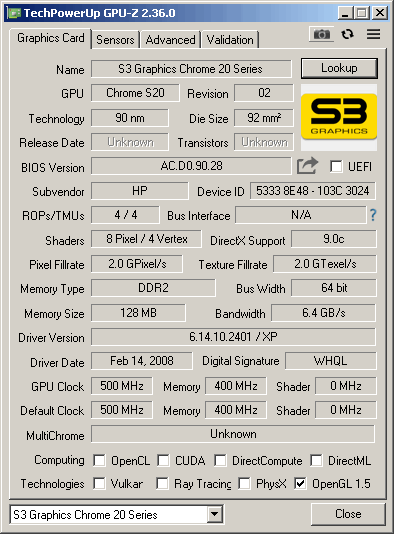Toggle the PhysX checkbox

point(244,483)
